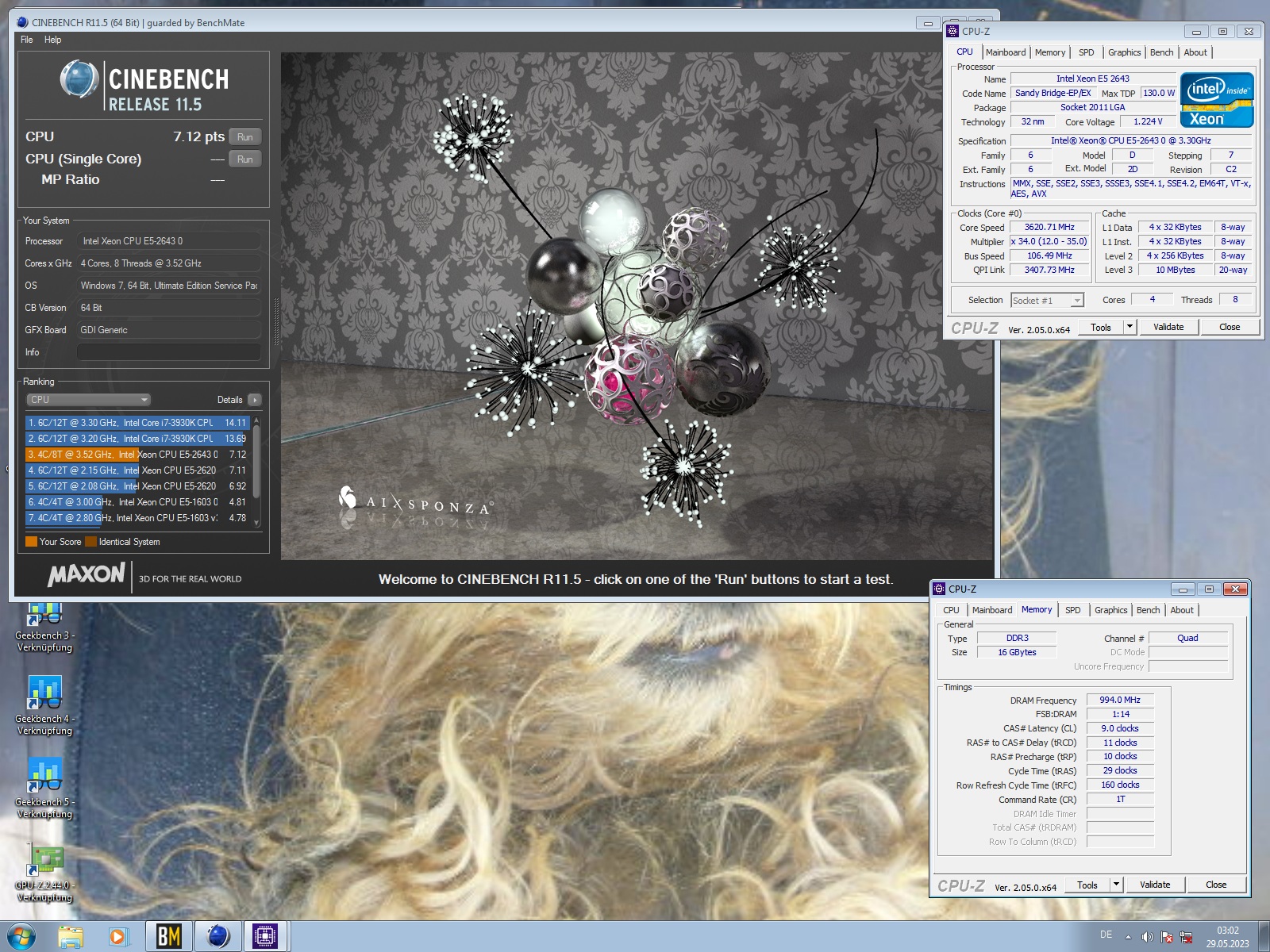This screenshot has height=952, width=1270.
Task: Open the Socket #1 selection dropdown
Action: (x=1047, y=300)
